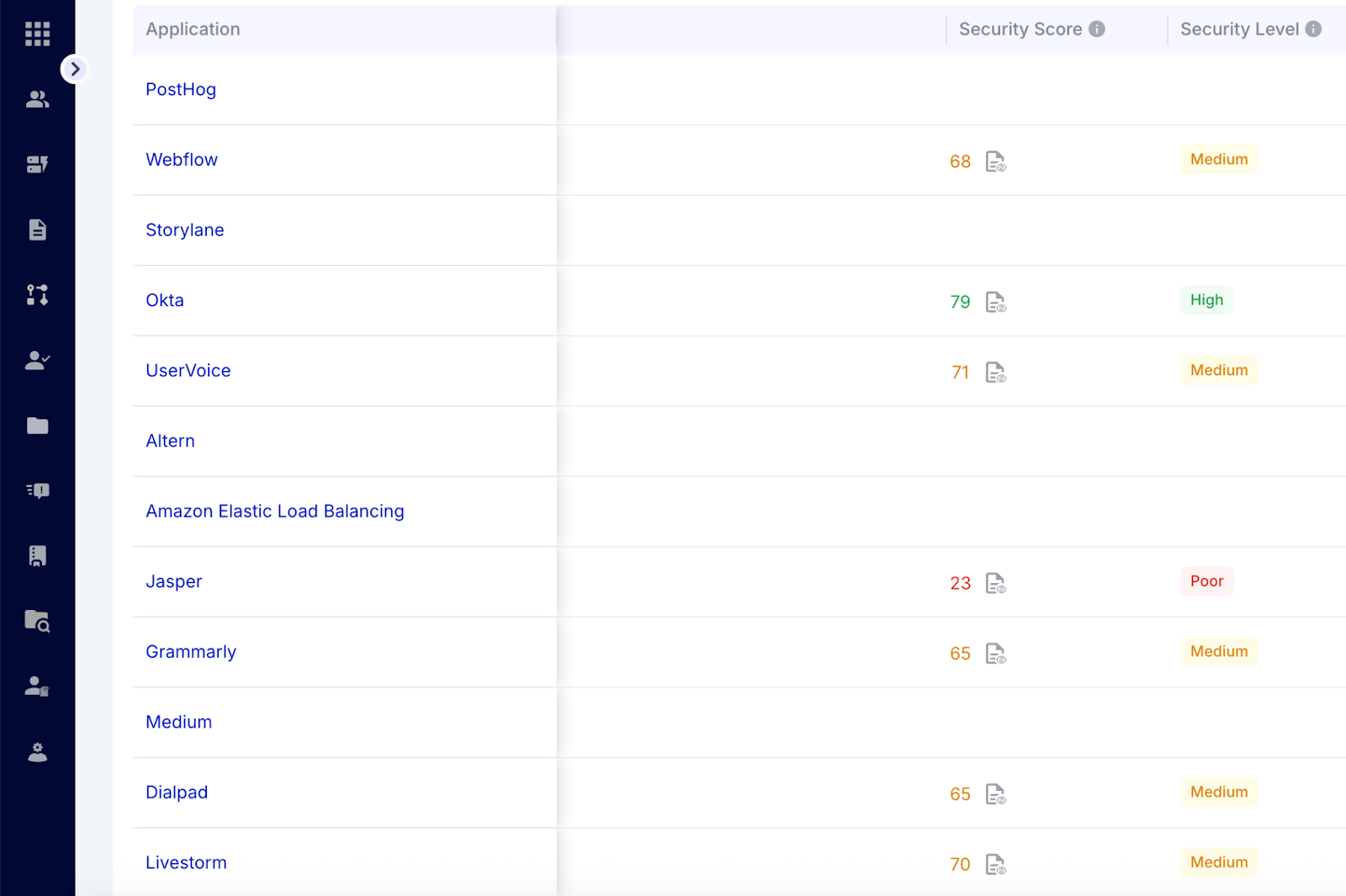View security report icon for Livestorm
The width and height of the screenshot is (1346, 896).
click(x=996, y=864)
